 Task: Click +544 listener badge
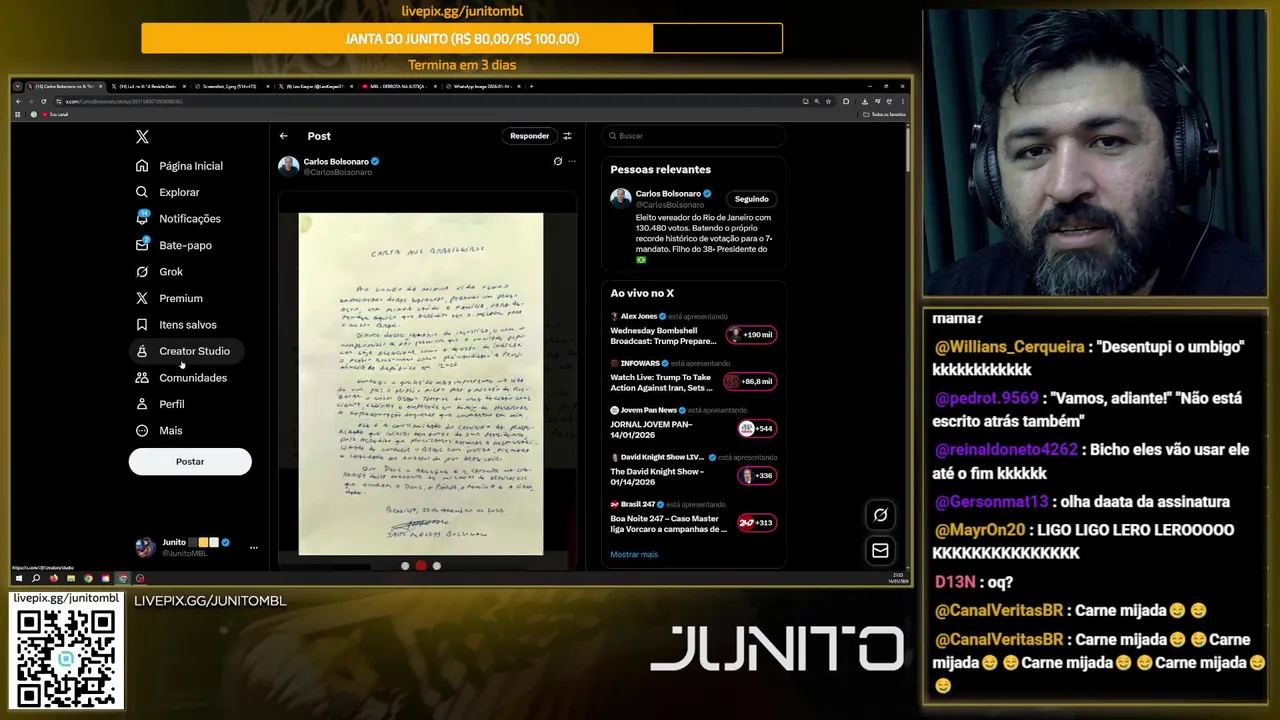(757, 428)
